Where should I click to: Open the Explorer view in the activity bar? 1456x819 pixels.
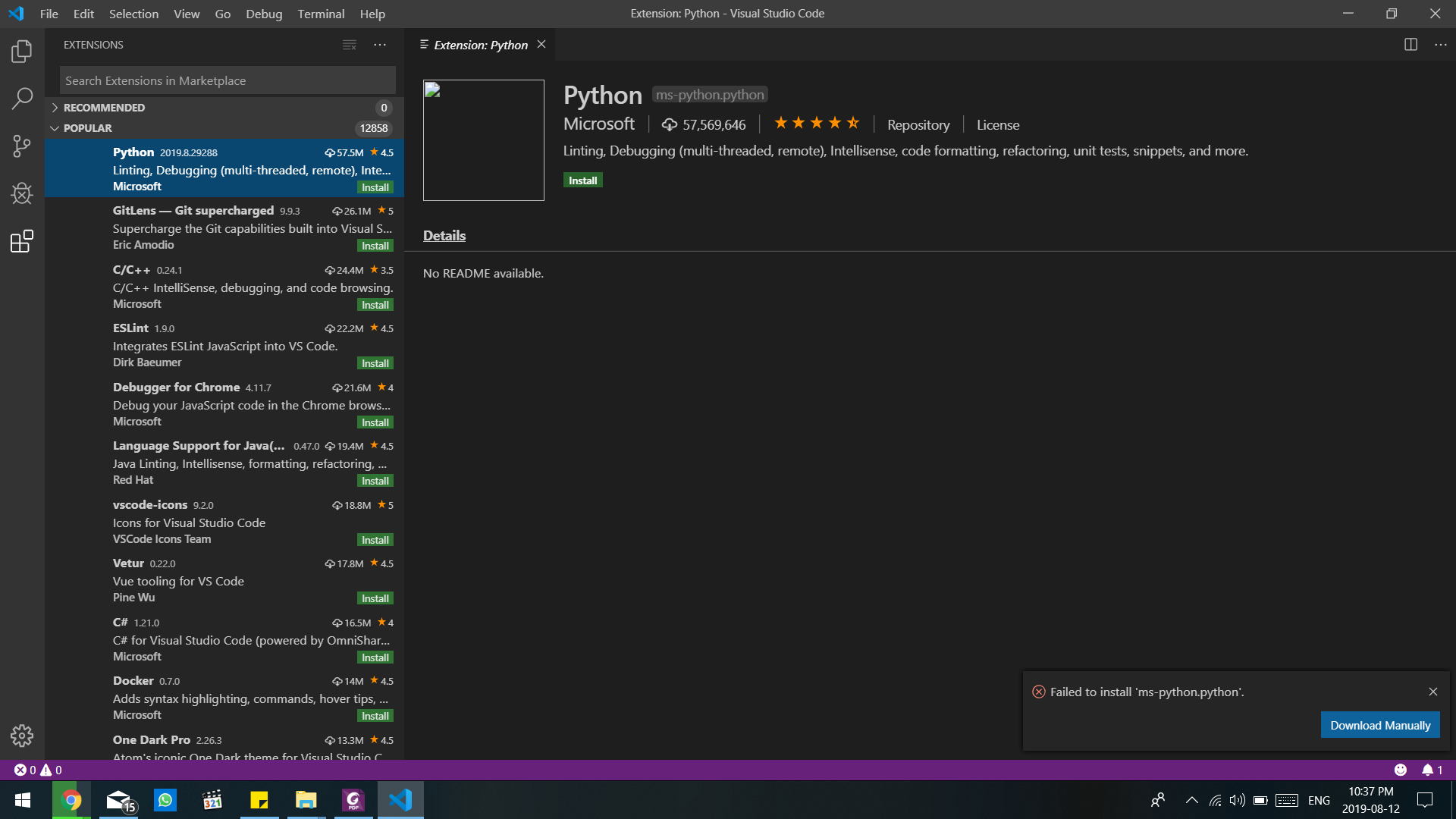(x=22, y=51)
